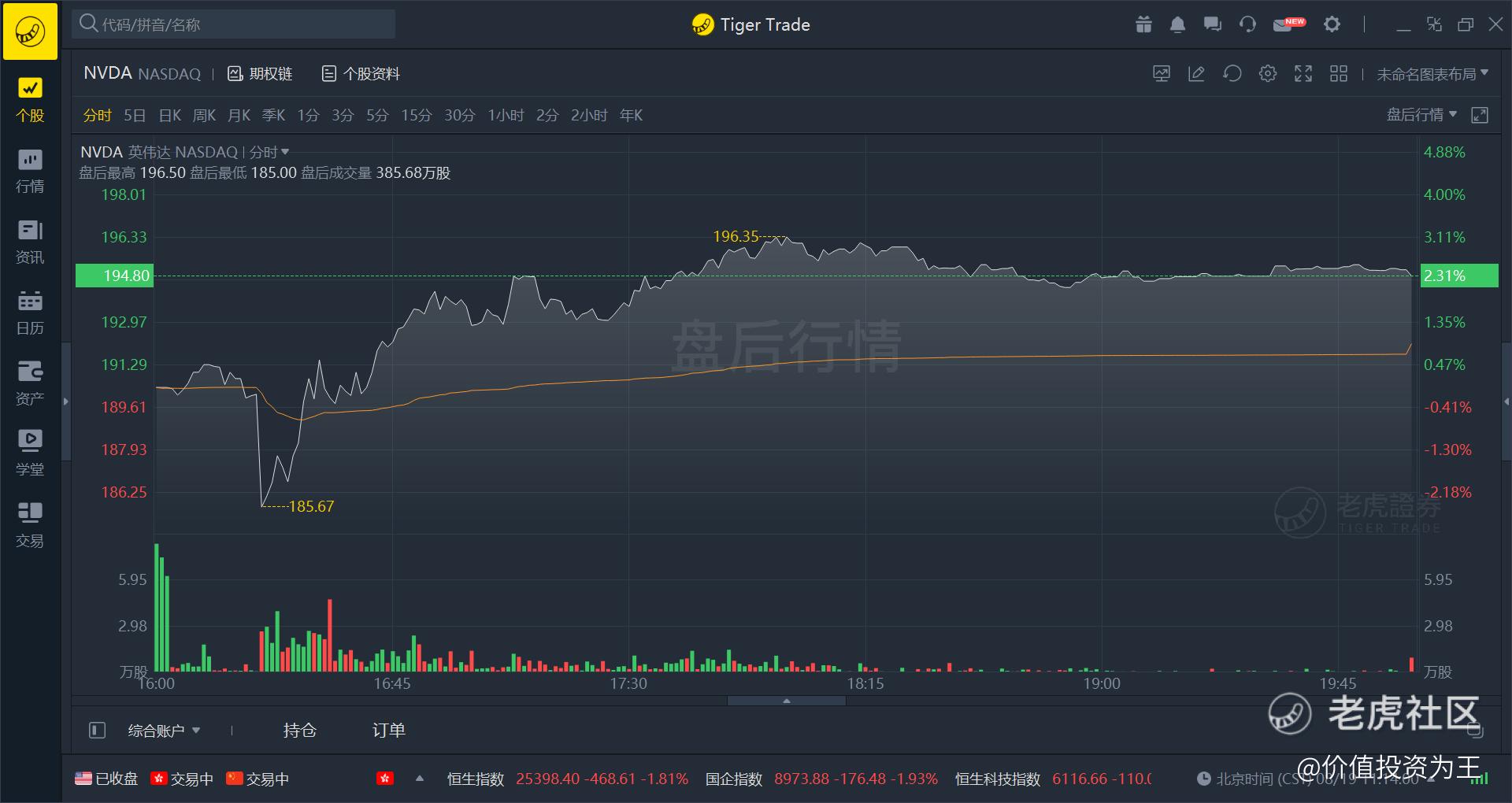
Task: Open the notification bell
Action: (1177, 24)
